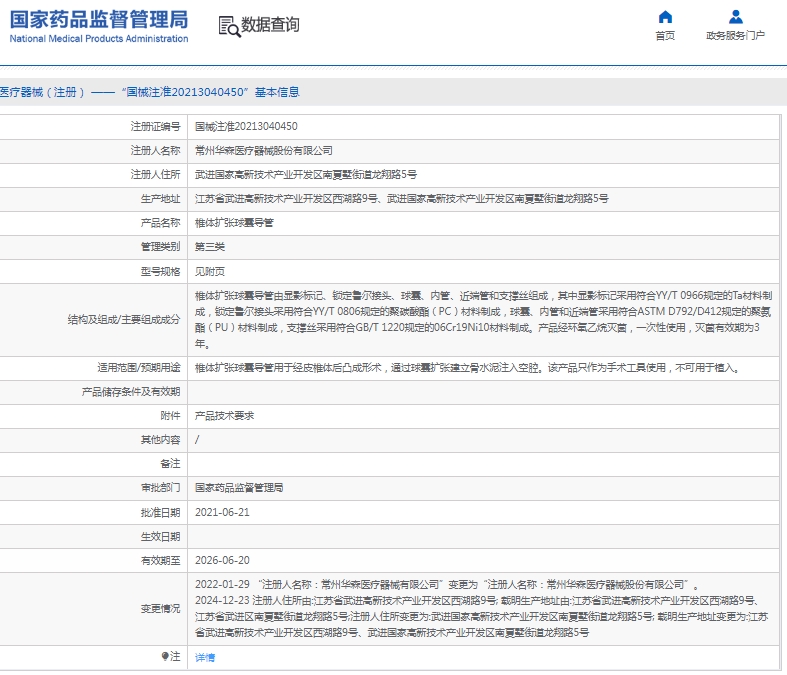The image size is (787, 675).
Task: Click the 其他内容 label
Action: 161,440
